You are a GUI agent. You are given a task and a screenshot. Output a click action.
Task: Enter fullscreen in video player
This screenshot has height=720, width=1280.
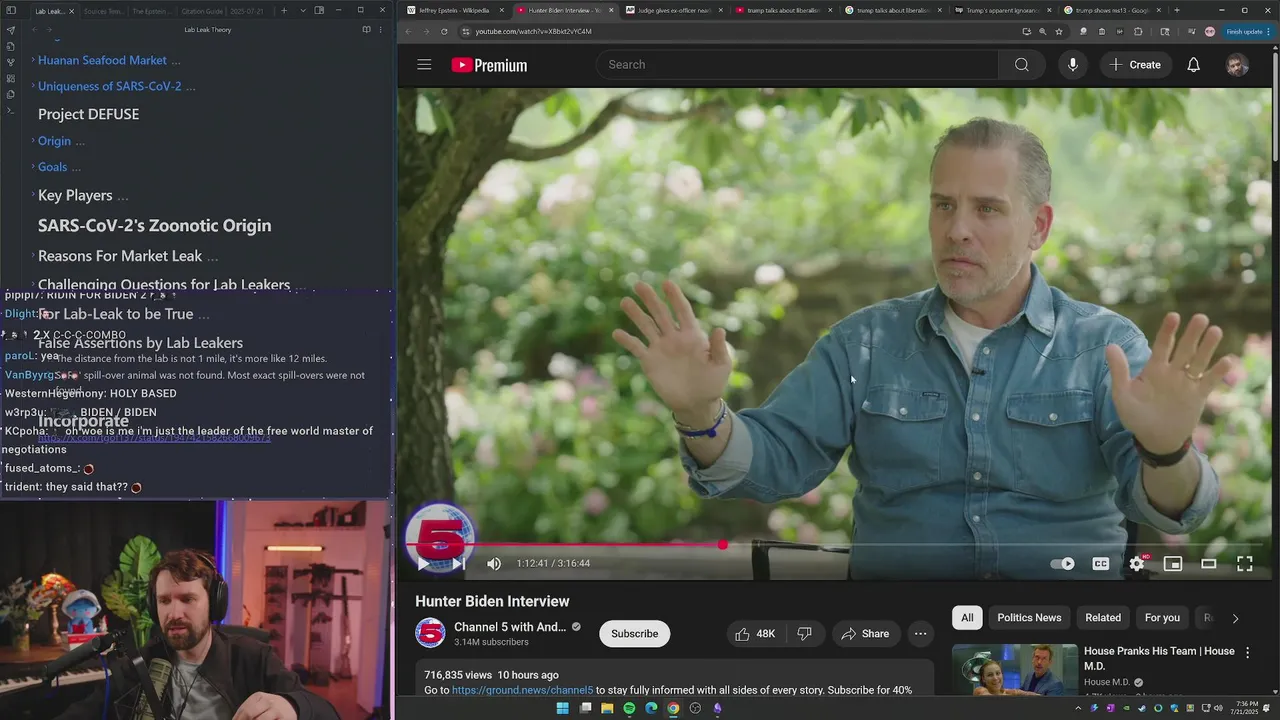coord(1245,564)
